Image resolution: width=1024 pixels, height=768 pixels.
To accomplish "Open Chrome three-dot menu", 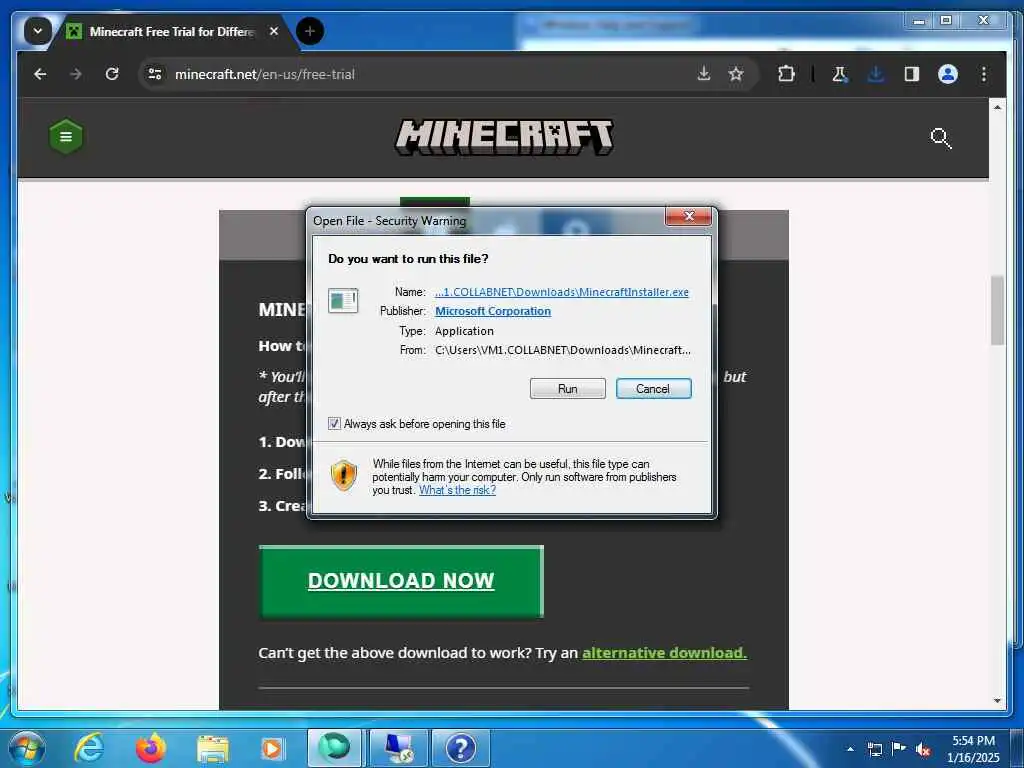I will coord(984,74).
